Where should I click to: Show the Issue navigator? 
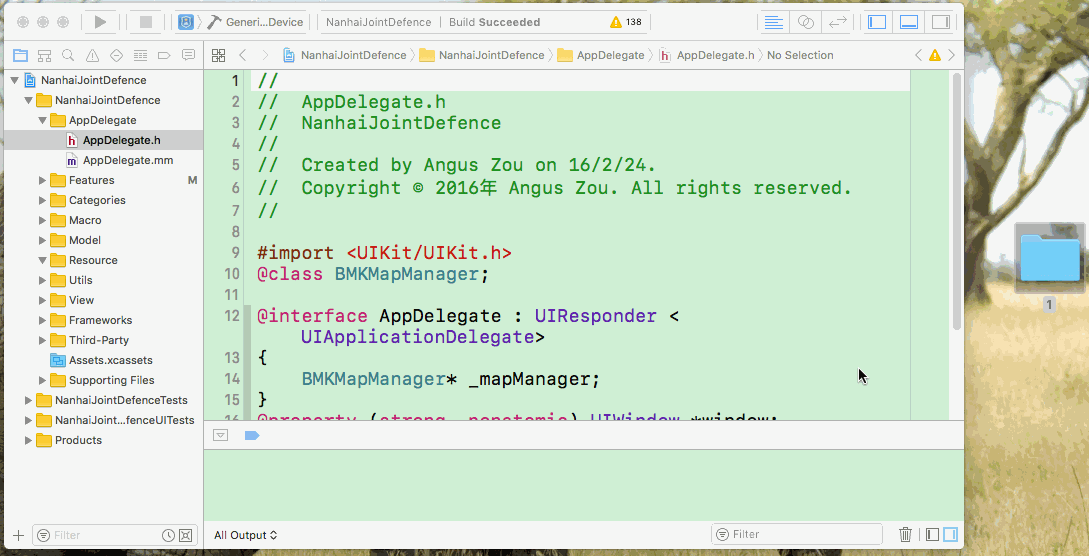coord(92,55)
